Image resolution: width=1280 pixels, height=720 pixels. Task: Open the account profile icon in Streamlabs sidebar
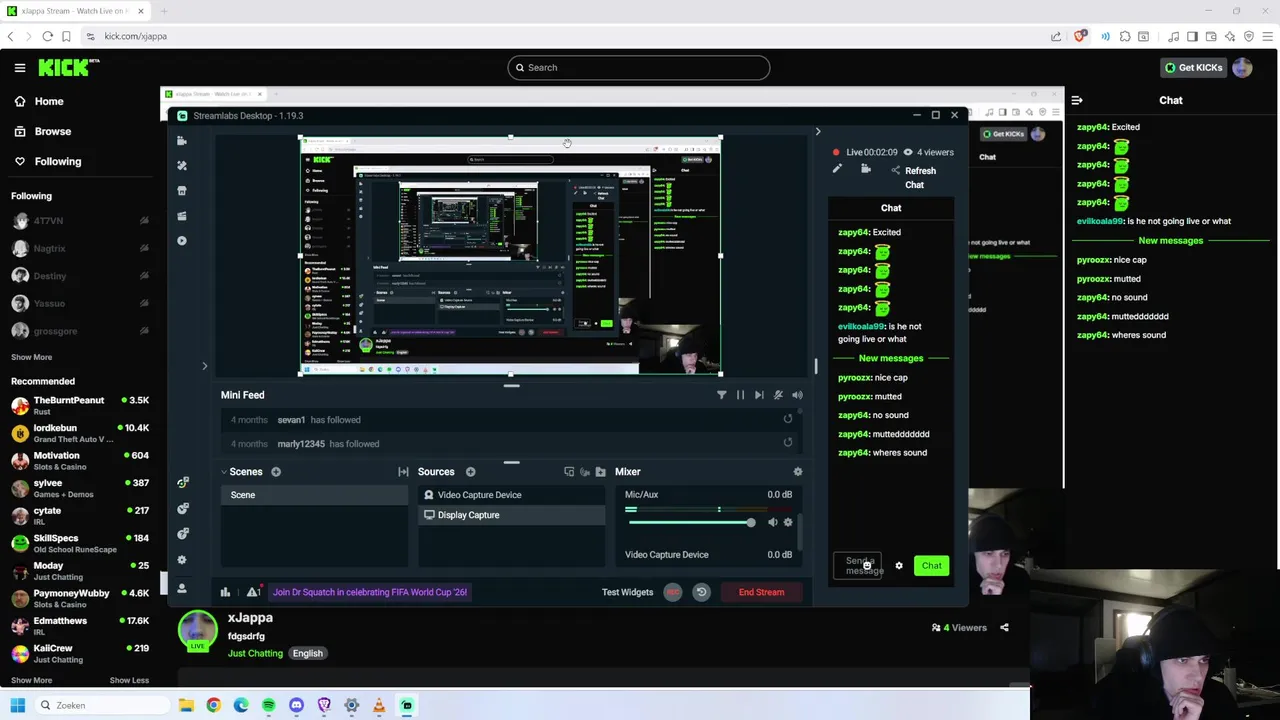click(x=182, y=588)
